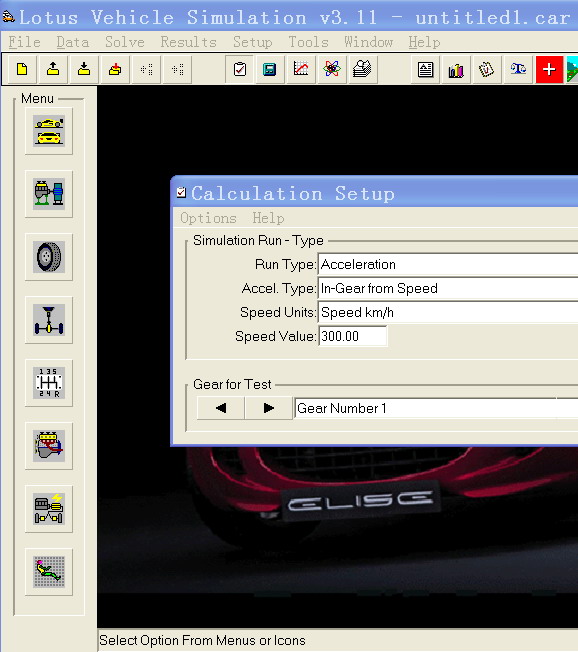The image size is (578, 652).
Task: Open the axle differential Menu icon
Action: [49, 320]
